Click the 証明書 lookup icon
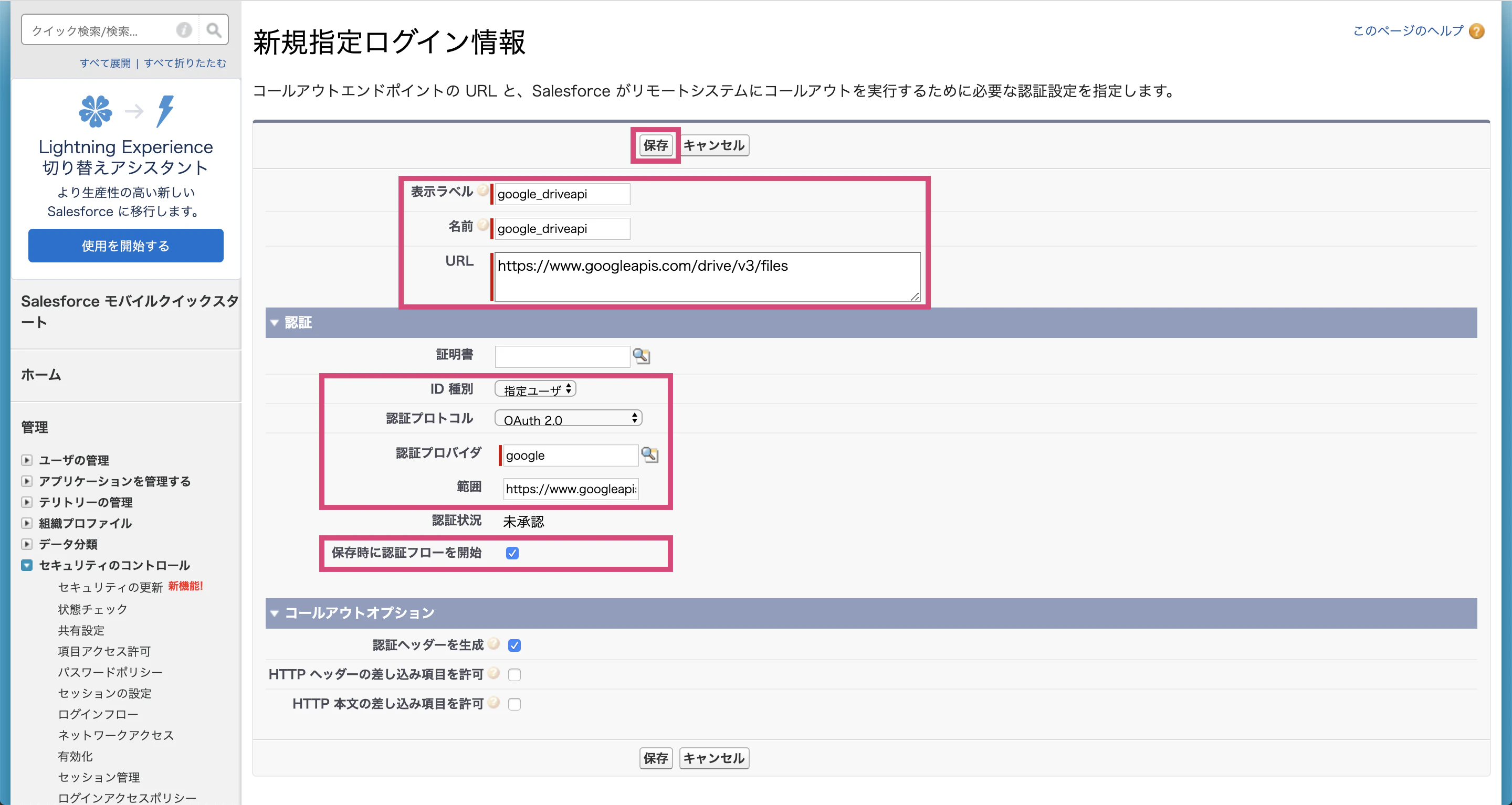1512x805 pixels. 642,356
